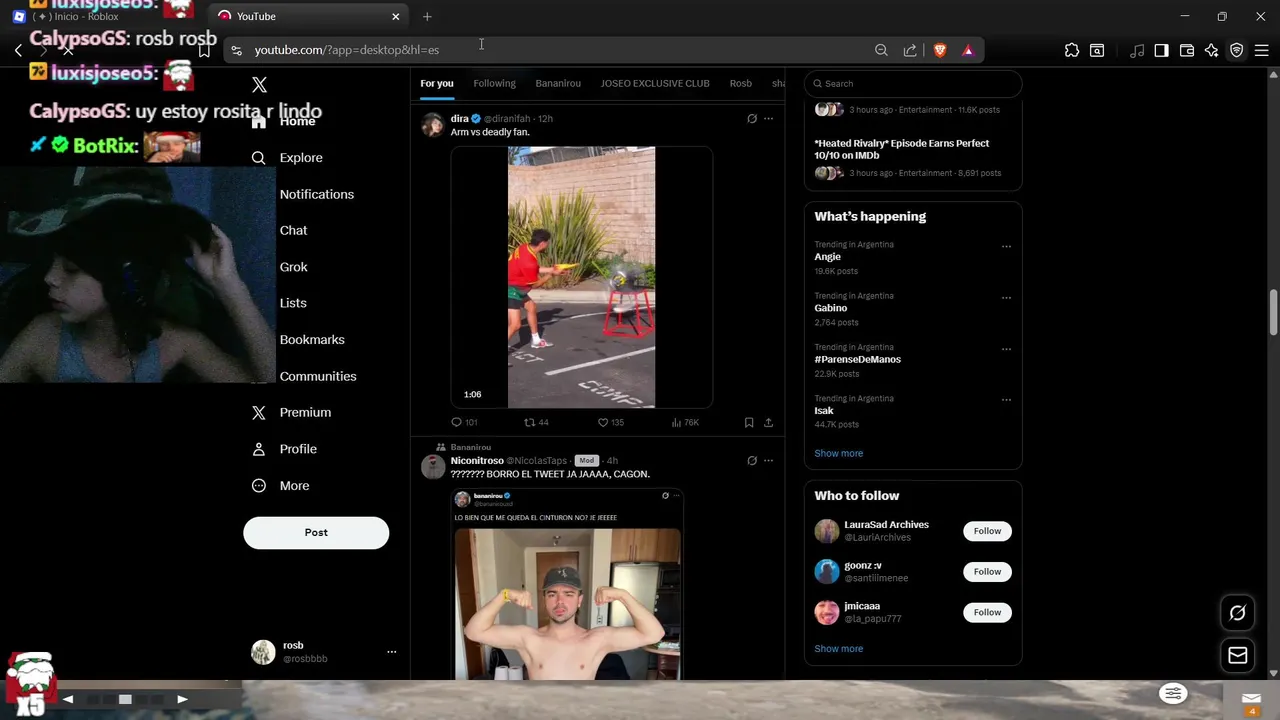This screenshot has height=720, width=1280.
Task: Open Grok in the sidebar
Action: pyautogui.click(x=294, y=267)
